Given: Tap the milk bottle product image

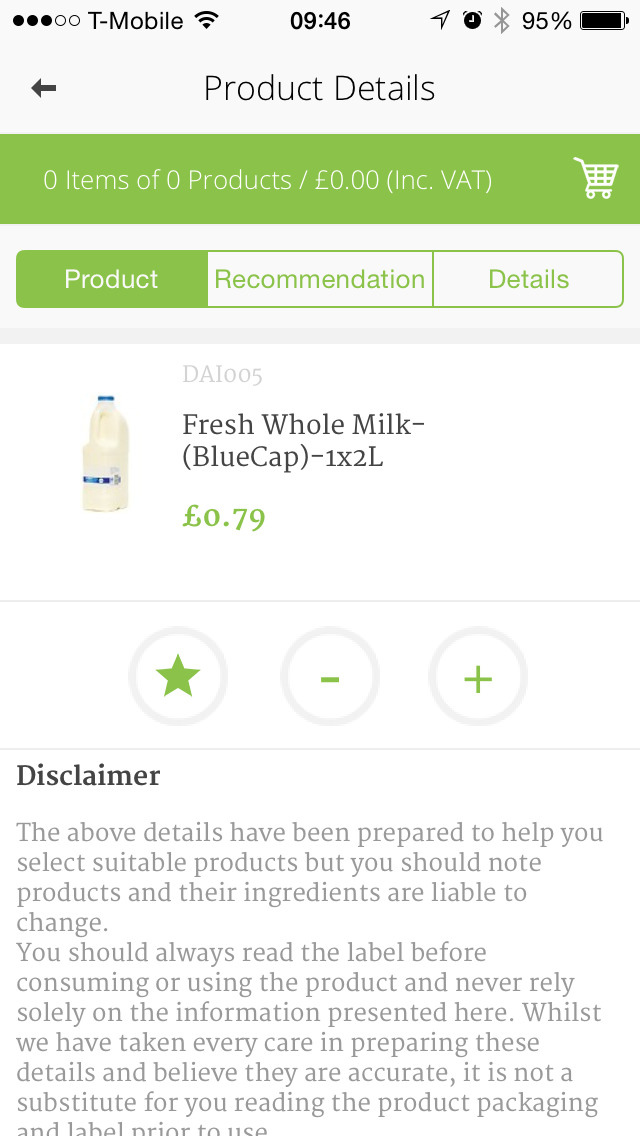Looking at the screenshot, I should pyautogui.click(x=106, y=454).
